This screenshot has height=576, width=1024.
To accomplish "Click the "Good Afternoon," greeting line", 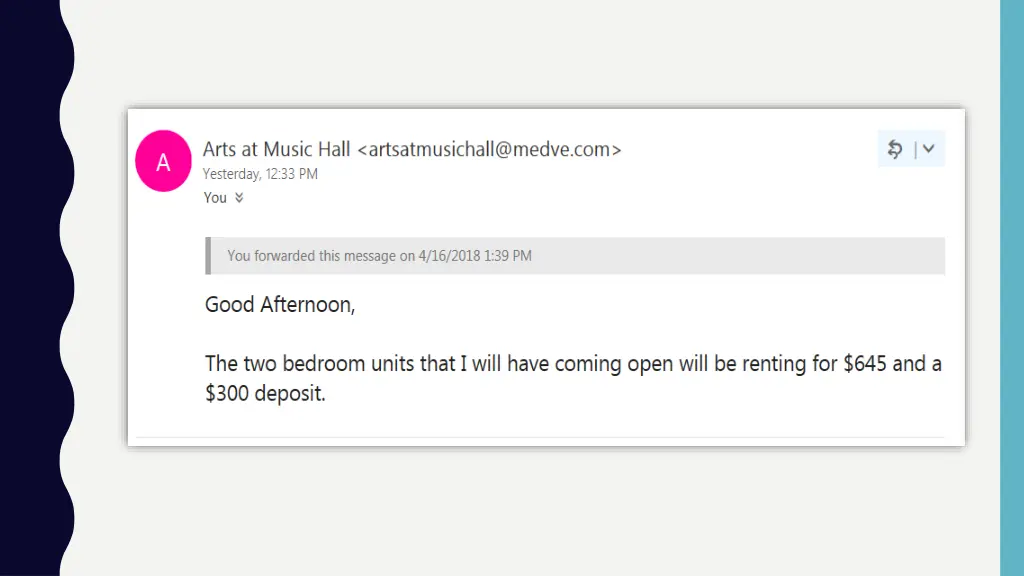I will tap(280, 304).
